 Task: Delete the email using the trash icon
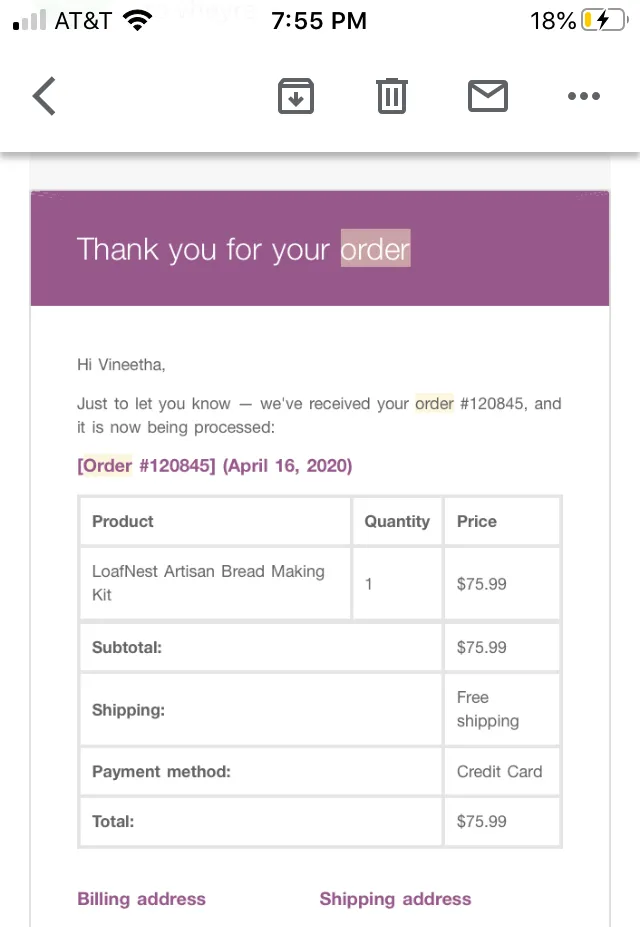[392, 96]
